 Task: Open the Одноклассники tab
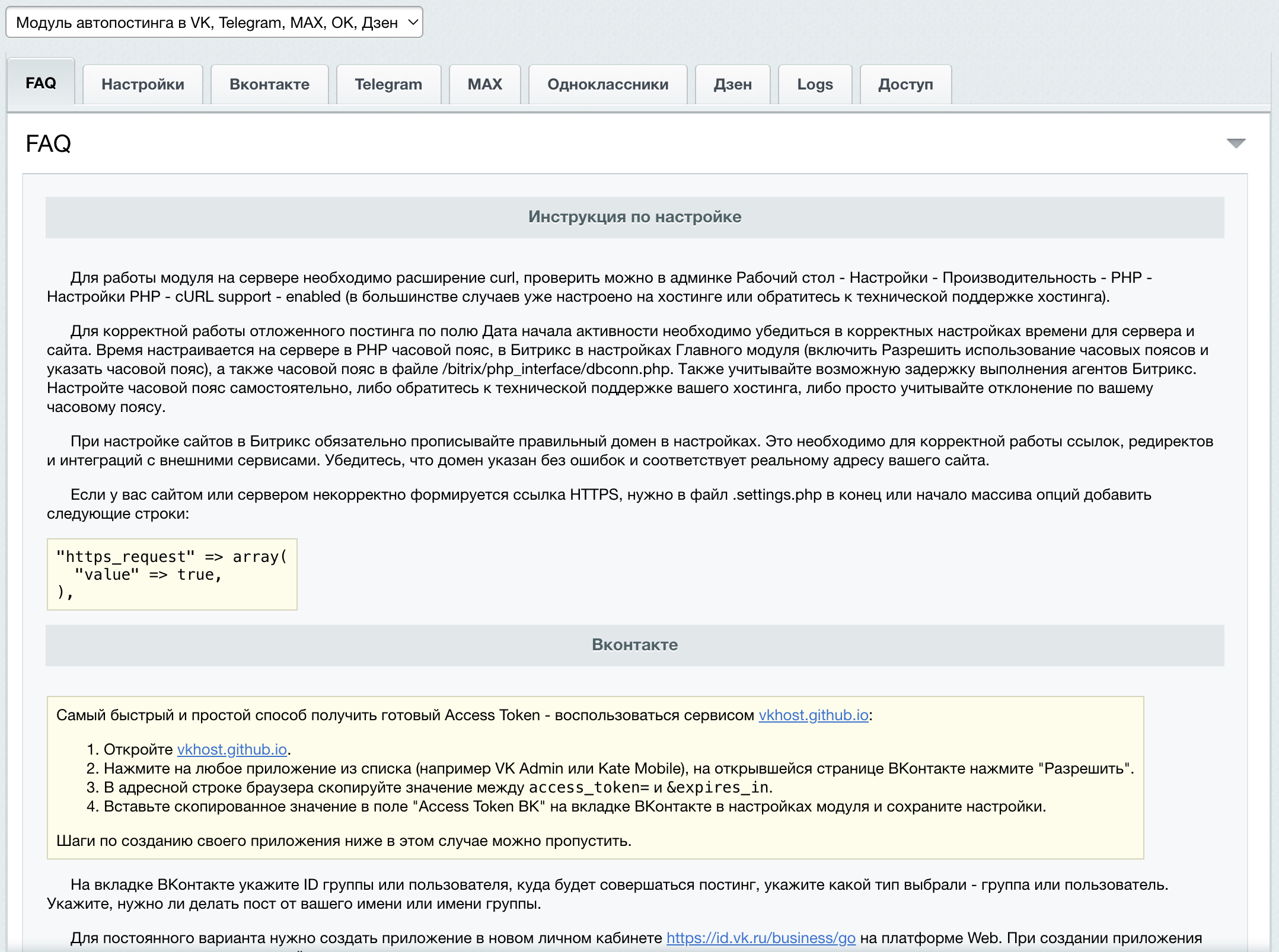pos(608,84)
